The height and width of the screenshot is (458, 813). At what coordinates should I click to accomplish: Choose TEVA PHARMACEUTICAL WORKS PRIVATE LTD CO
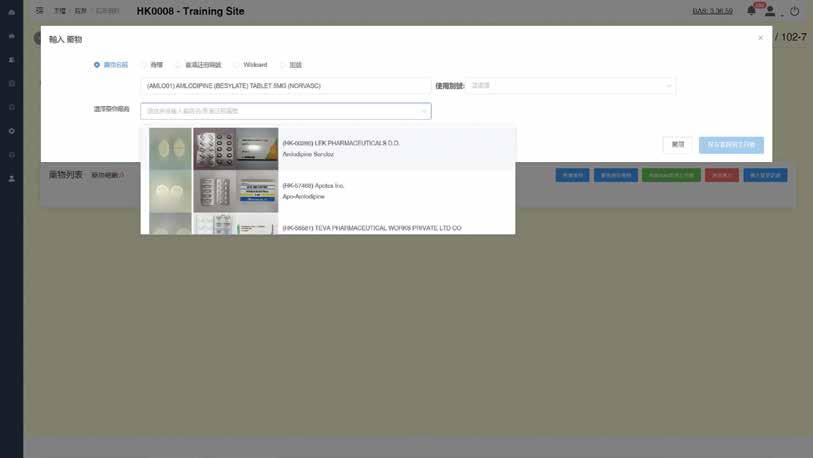(x=328, y=224)
